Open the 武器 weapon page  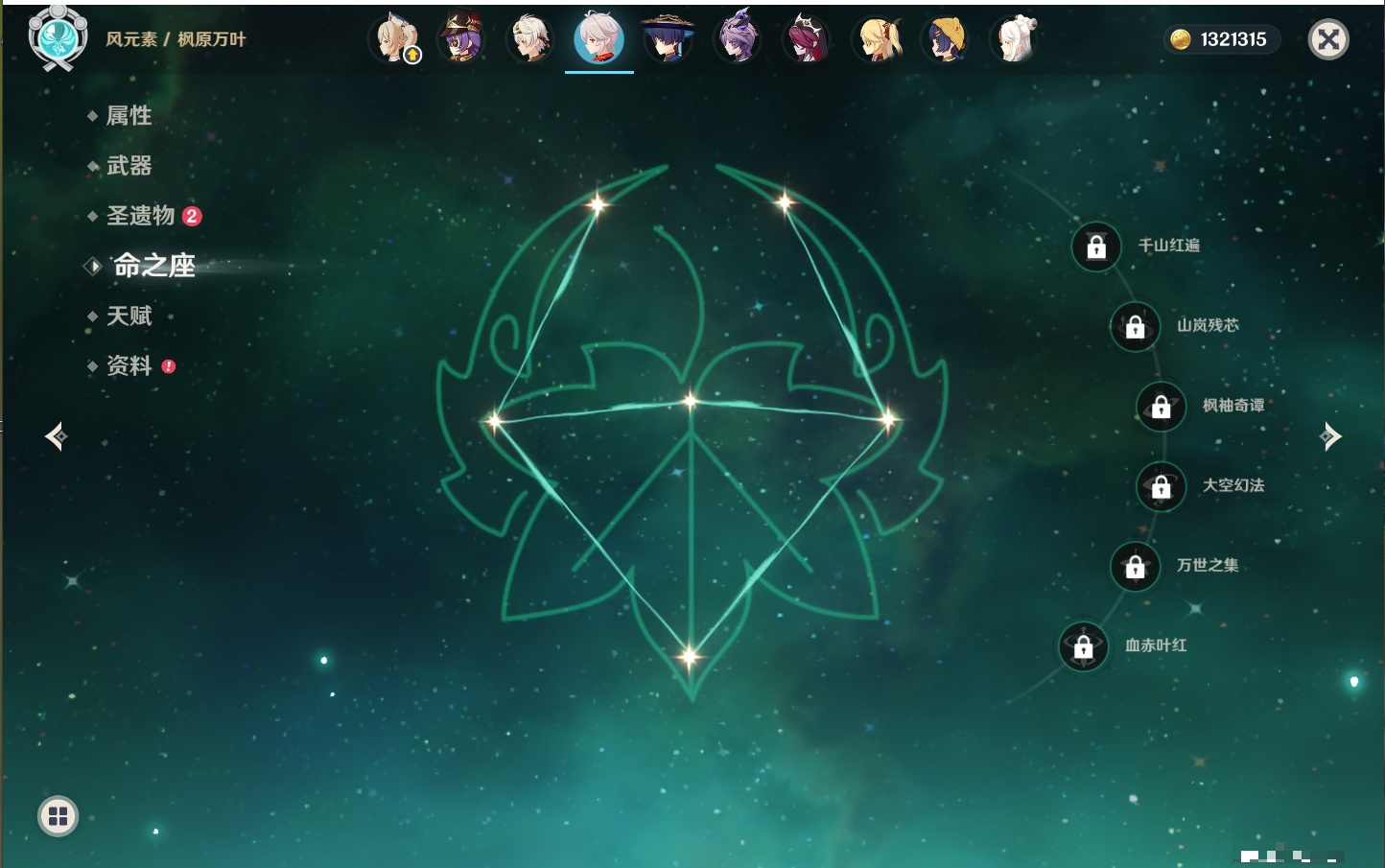click(x=129, y=166)
